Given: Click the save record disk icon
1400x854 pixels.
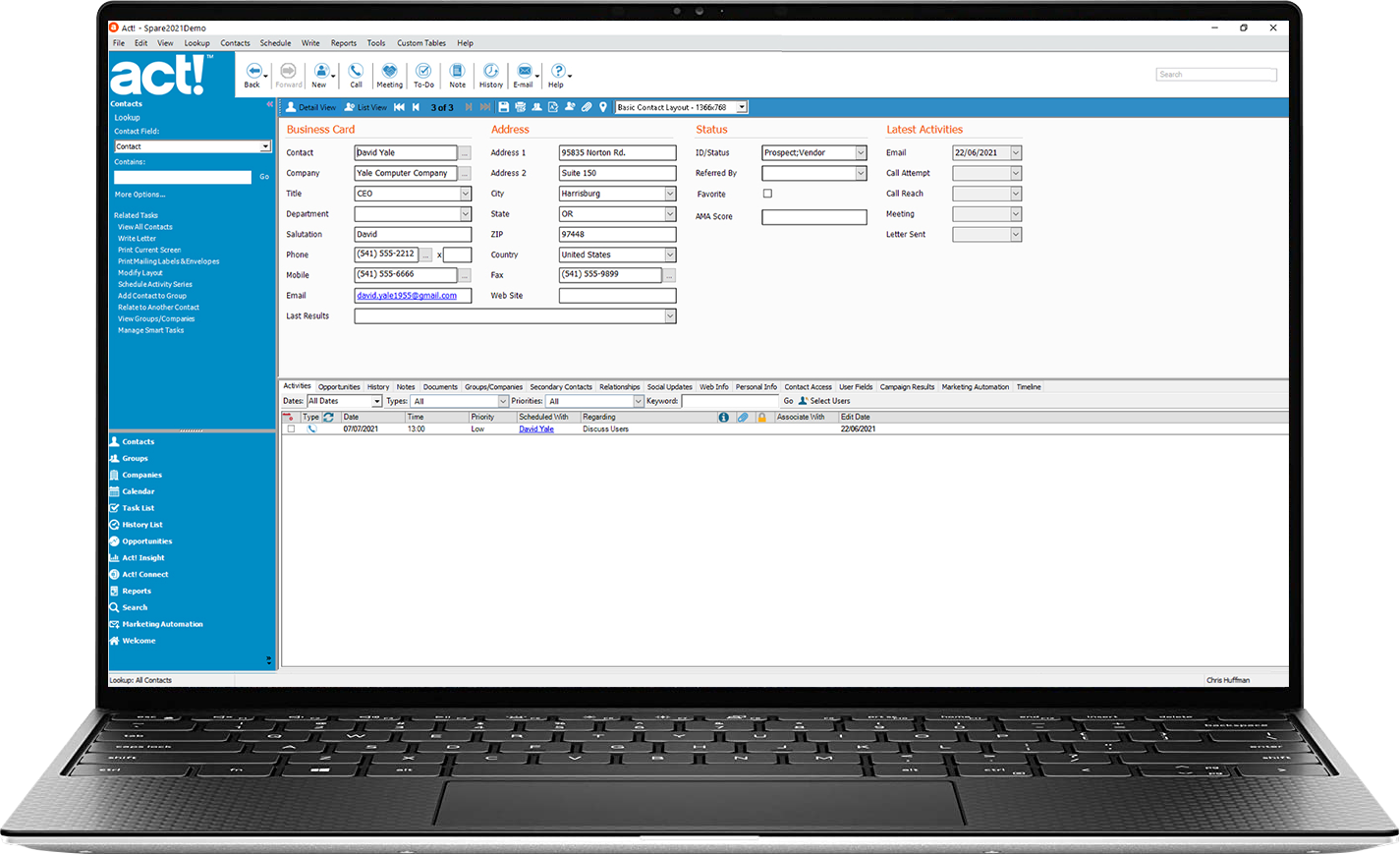Looking at the screenshot, I should click(x=504, y=107).
